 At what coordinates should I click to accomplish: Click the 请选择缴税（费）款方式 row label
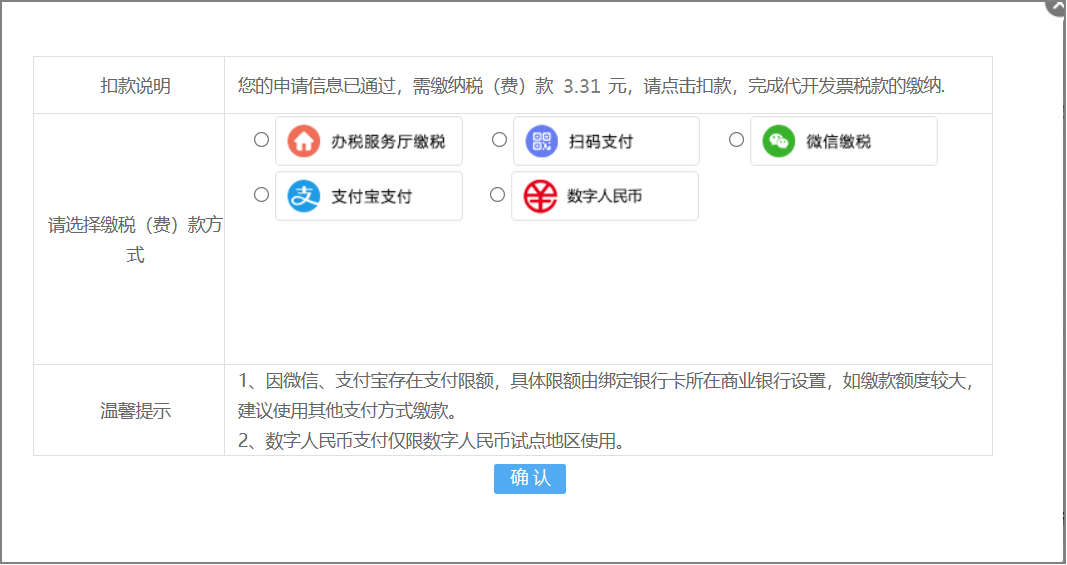[x=135, y=240]
